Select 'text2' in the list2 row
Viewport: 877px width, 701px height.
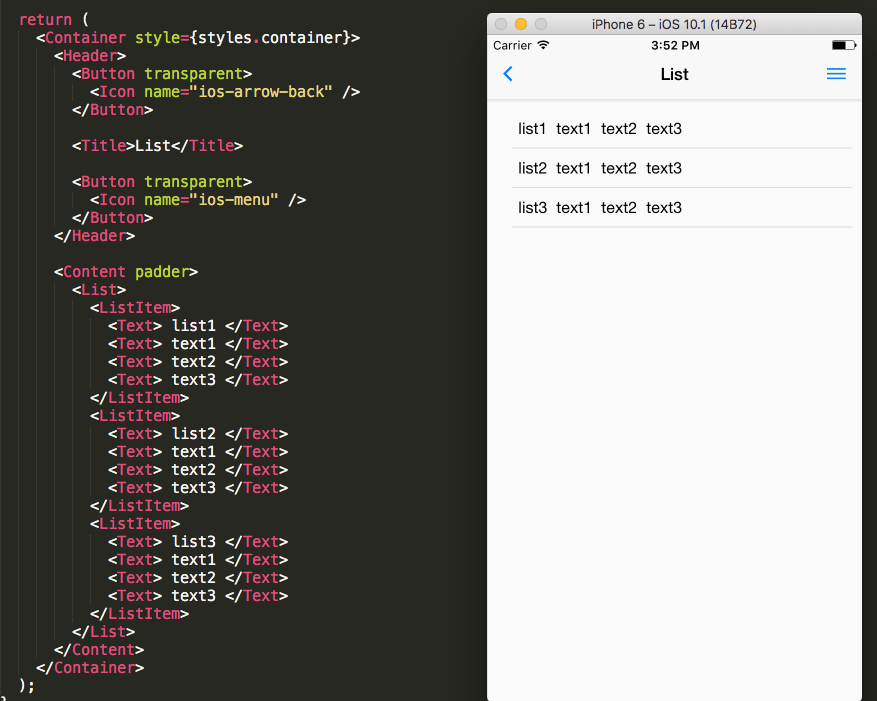point(619,168)
